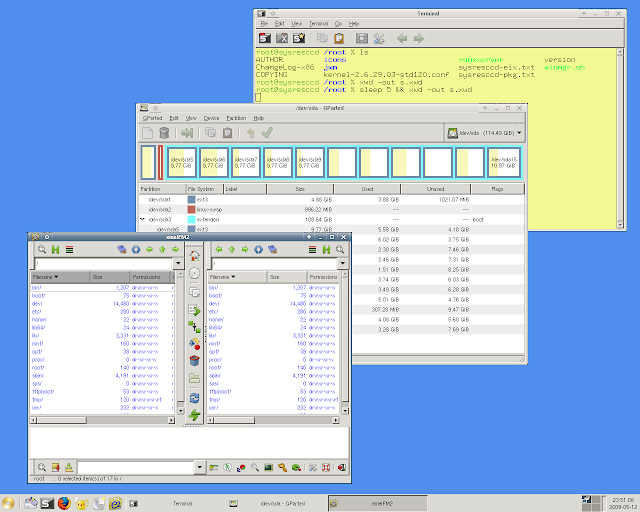
Task: Click the right pane magnifier filter icon
Action: click(340, 249)
